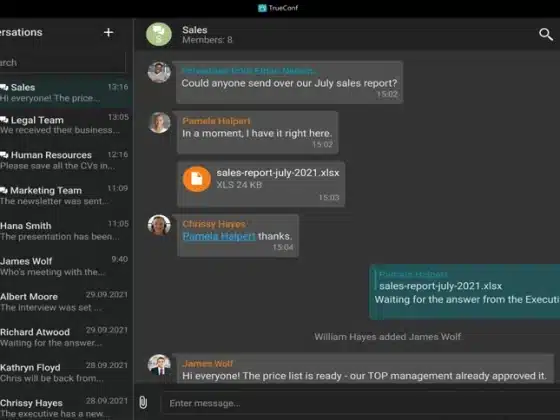Attach a file with the paperclip icon
The width and height of the screenshot is (560, 420).
143,402
